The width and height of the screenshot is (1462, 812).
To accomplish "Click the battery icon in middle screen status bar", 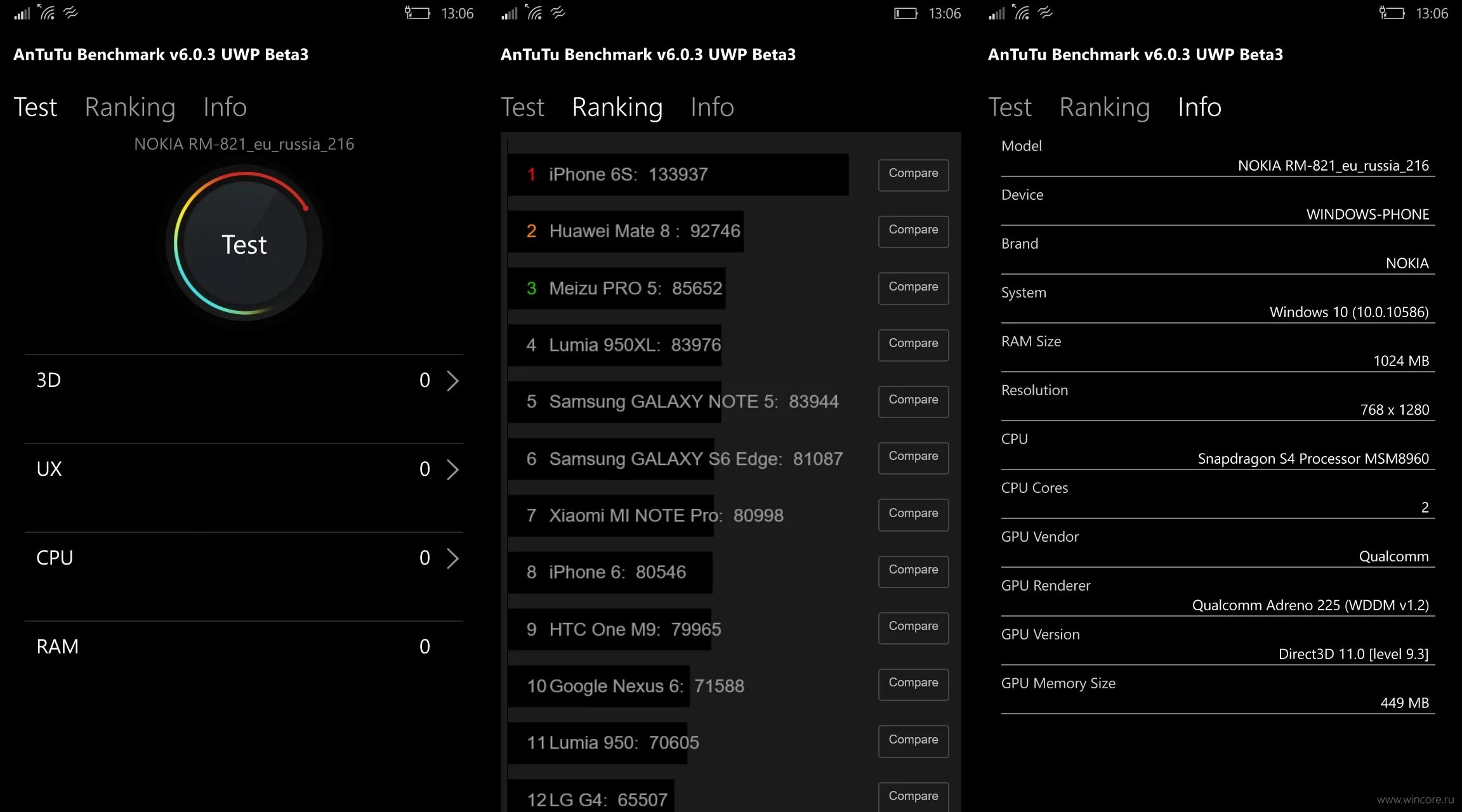I will pyautogui.click(x=906, y=13).
